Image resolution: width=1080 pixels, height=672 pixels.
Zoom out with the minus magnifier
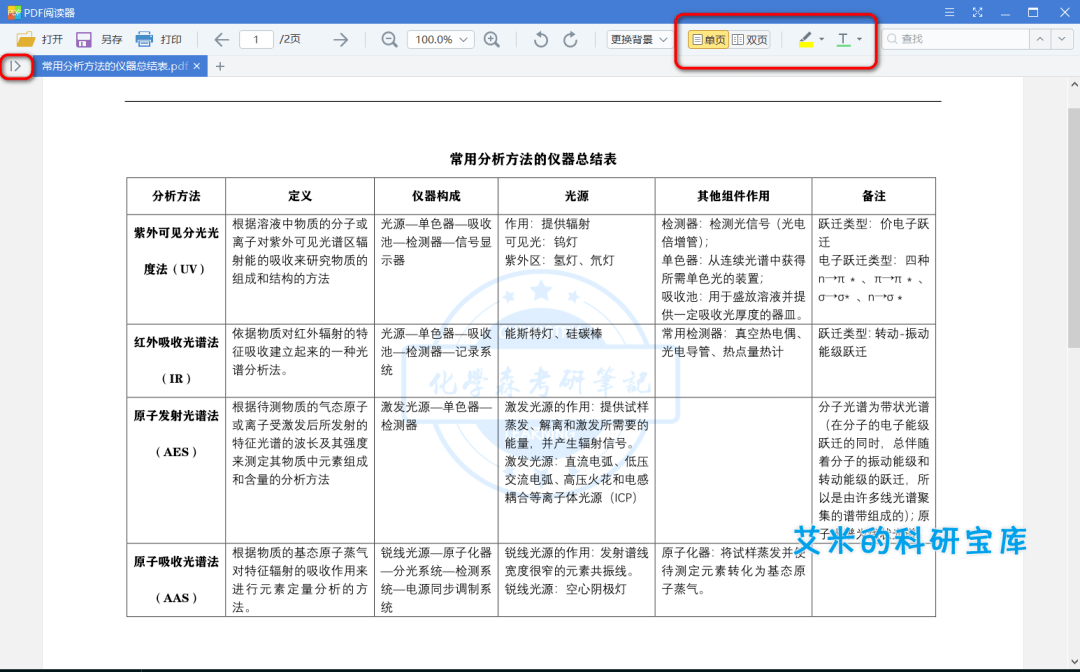click(x=389, y=39)
